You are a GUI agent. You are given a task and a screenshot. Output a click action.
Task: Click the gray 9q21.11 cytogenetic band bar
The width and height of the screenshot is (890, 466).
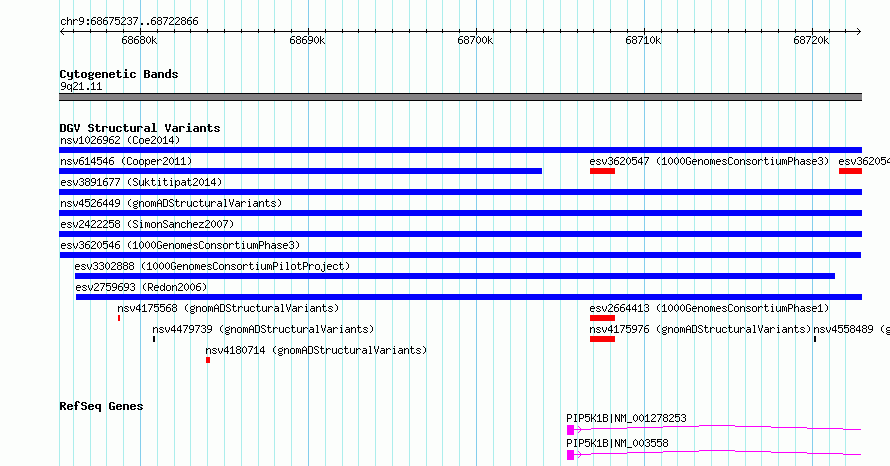pyautogui.click(x=460, y=97)
